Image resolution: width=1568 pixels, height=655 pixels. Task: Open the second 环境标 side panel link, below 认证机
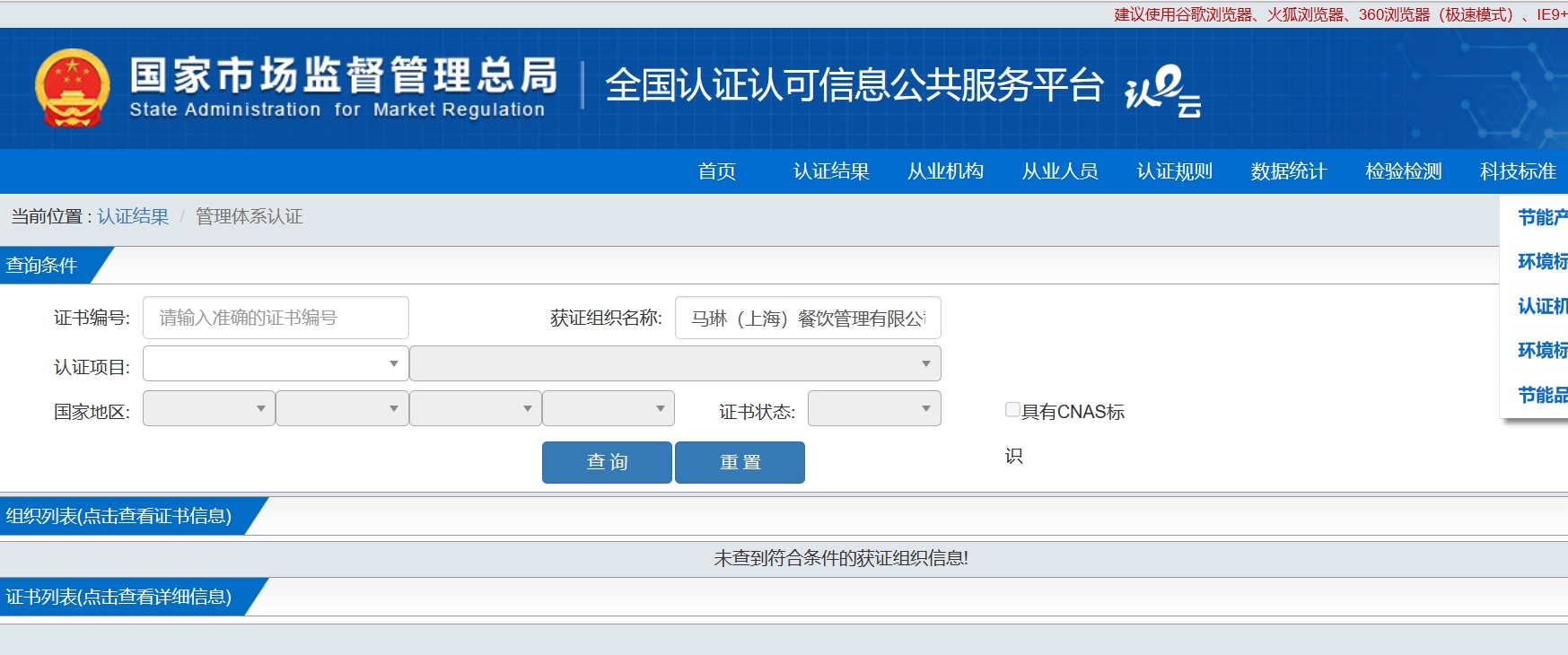point(1542,350)
